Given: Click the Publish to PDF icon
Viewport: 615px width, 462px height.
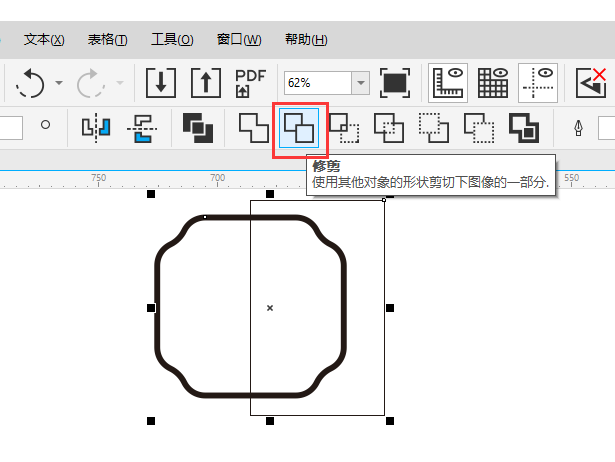Looking at the screenshot, I should pos(250,83).
